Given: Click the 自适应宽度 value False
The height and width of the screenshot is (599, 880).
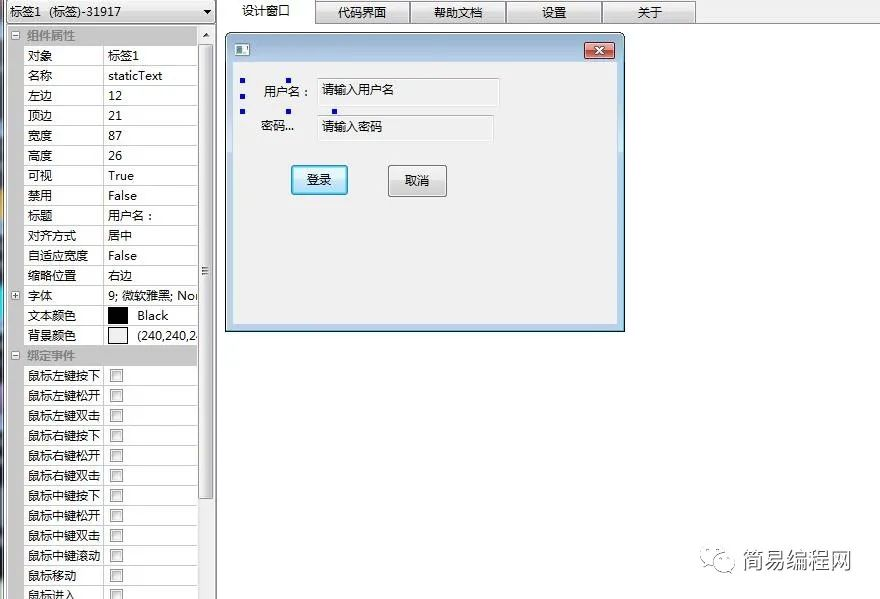Looking at the screenshot, I should click(x=150, y=256).
